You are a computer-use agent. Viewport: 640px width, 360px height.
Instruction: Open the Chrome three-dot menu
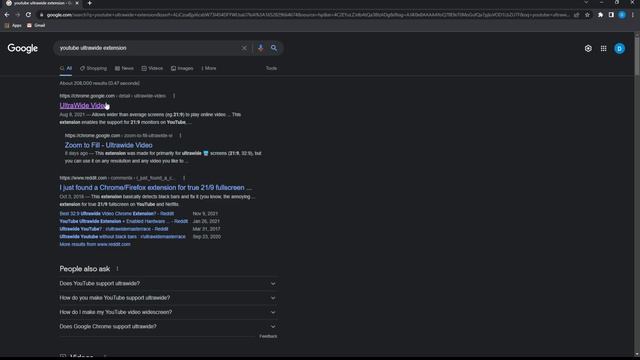(633, 15)
